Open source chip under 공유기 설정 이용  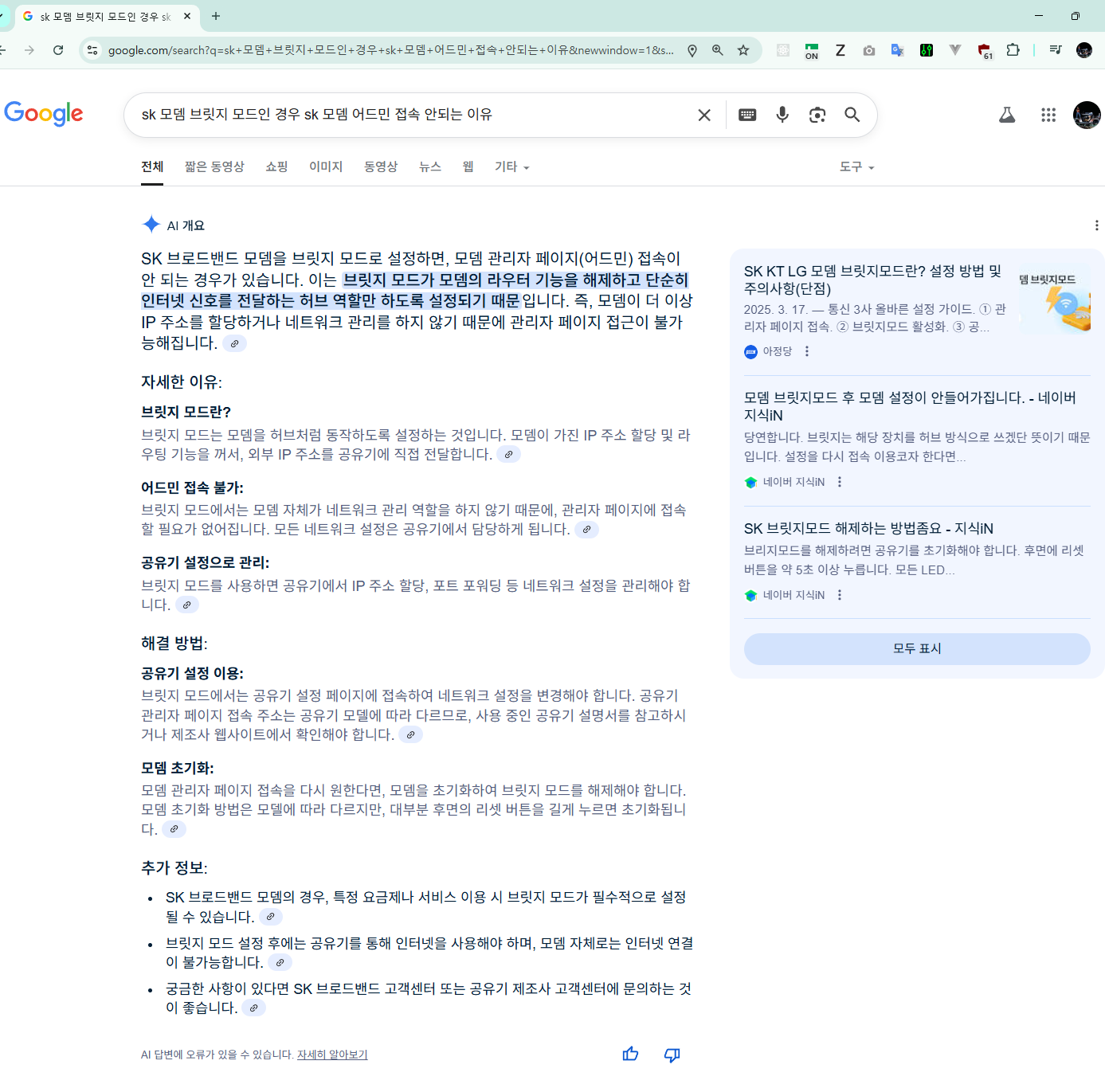[x=410, y=735]
